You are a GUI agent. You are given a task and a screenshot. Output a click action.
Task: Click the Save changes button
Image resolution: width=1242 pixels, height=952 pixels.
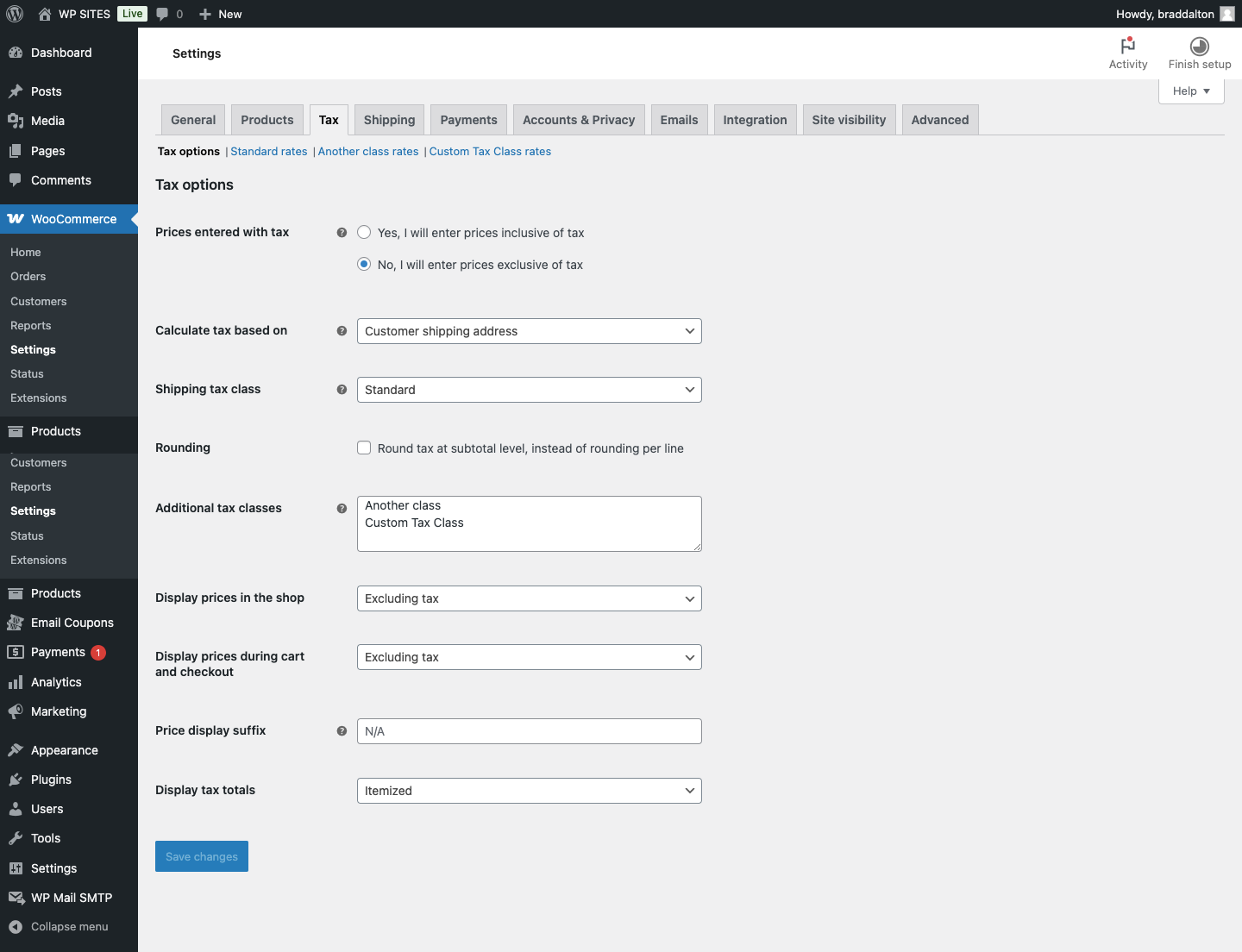coord(202,856)
